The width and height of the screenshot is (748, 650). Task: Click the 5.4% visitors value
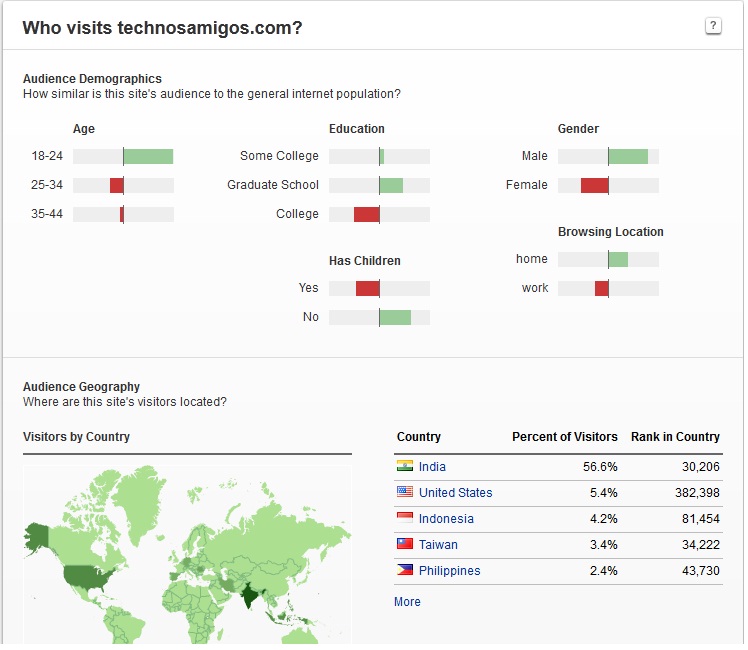[x=606, y=495]
